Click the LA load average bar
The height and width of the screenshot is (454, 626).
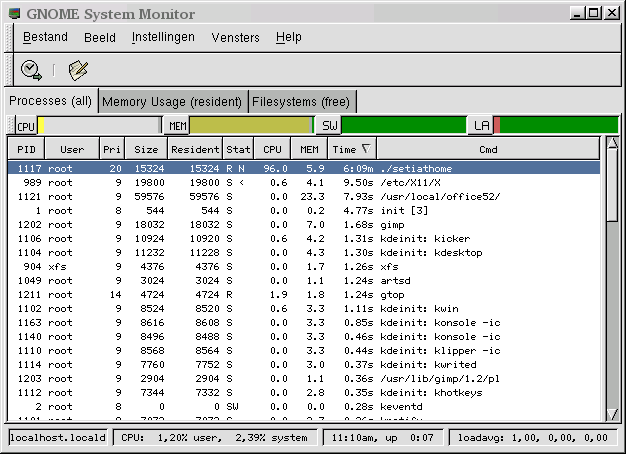(x=556, y=125)
